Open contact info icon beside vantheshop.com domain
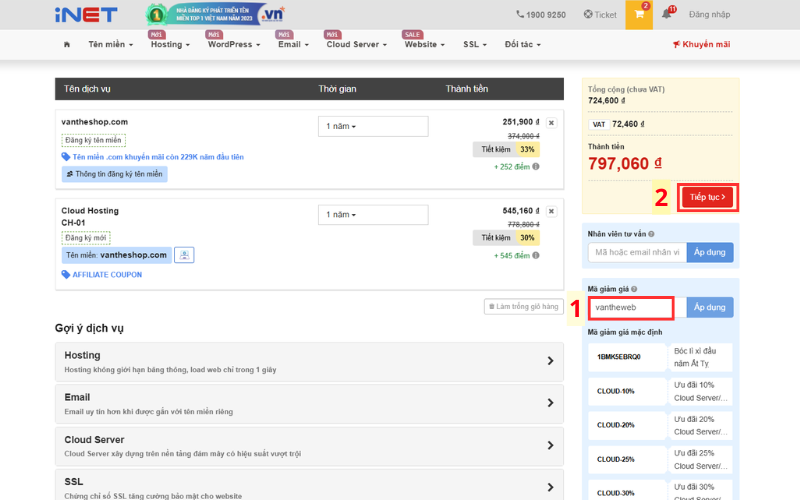Image resolution: width=800 pixels, height=500 pixels. coord(184,255)
